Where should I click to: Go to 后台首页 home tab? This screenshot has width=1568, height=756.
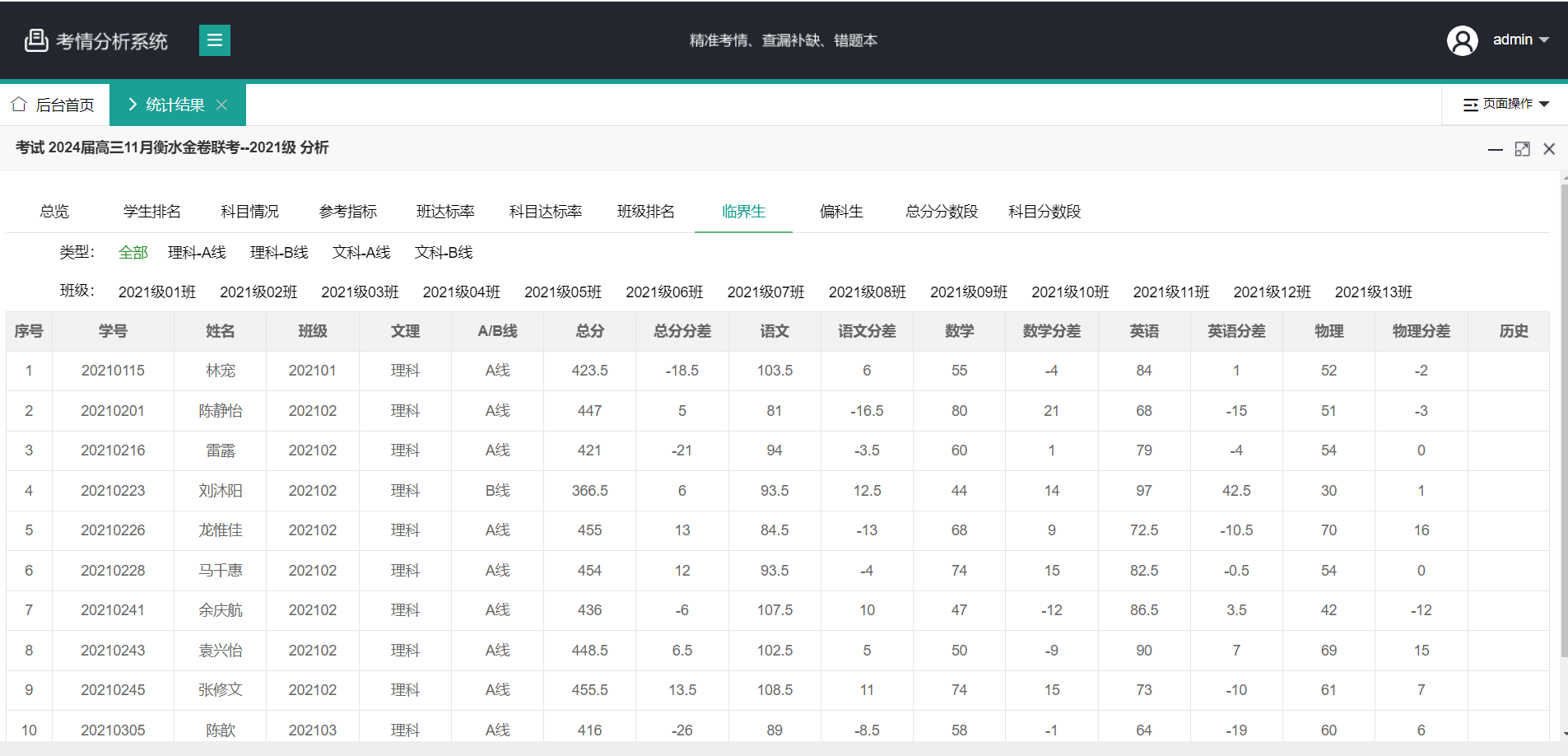pos(54,105)
